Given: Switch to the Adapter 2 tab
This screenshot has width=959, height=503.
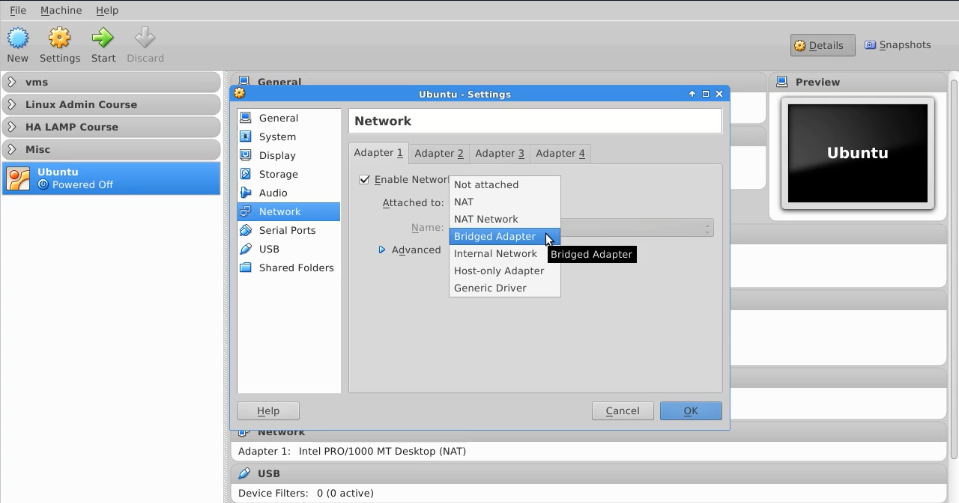Looking at the screenshot, I should tap(439, 153).
